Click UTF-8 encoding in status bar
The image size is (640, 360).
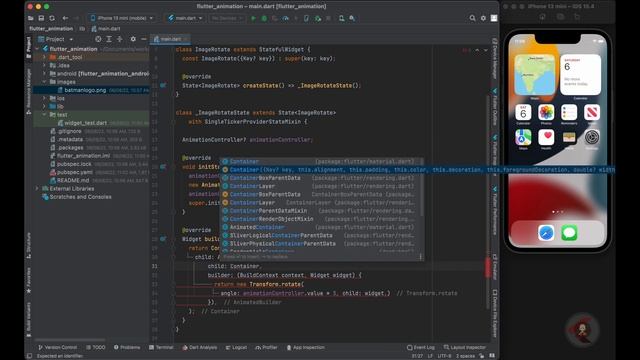coord(444,356)
